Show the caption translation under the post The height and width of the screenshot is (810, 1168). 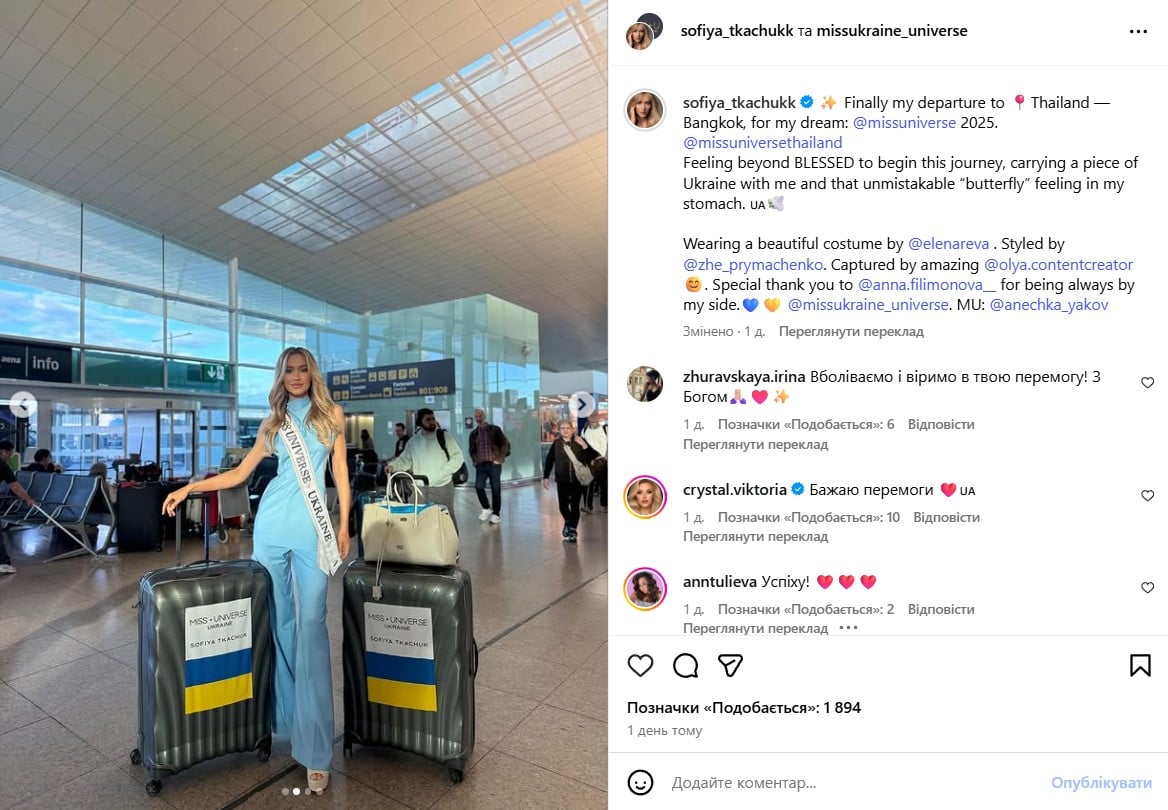(851, 331)
